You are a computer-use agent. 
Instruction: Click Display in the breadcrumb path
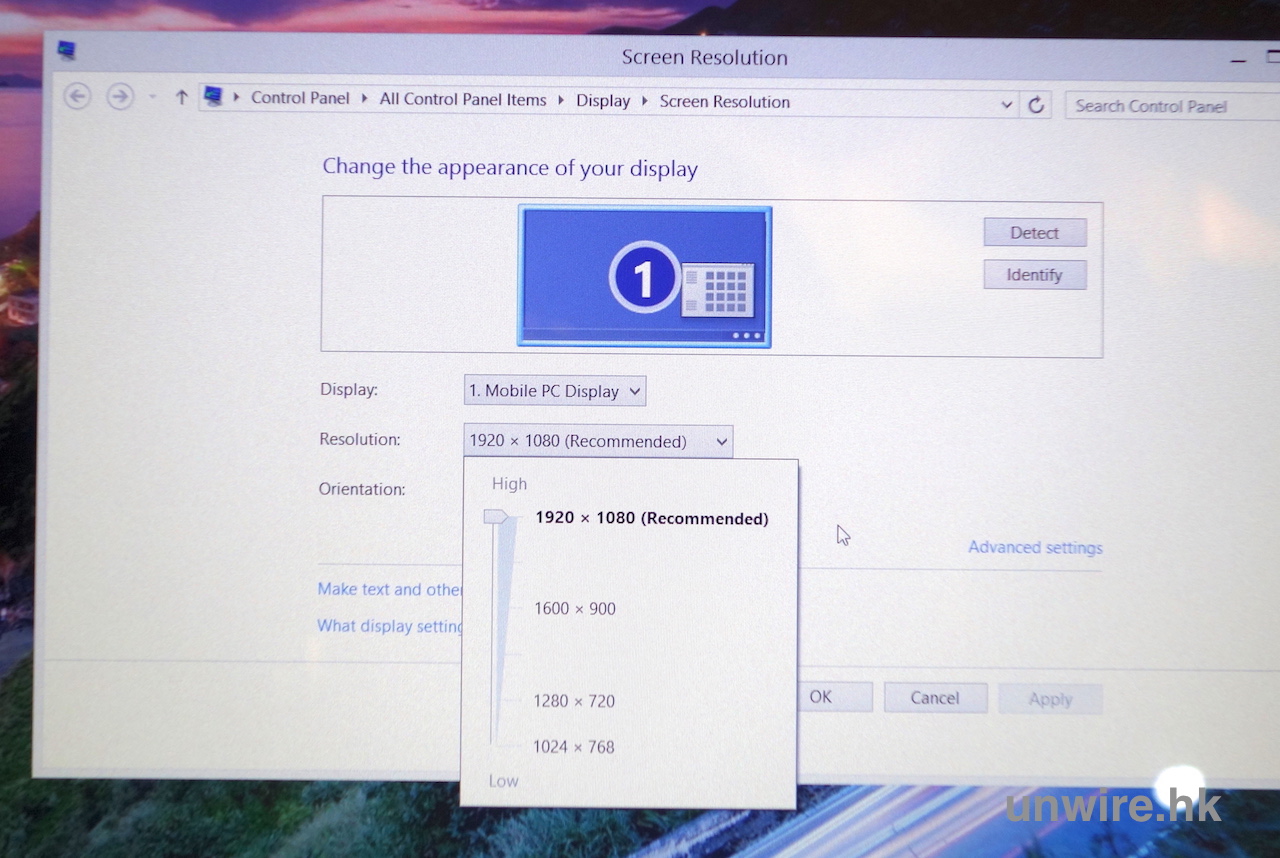(x=603, y=101)
